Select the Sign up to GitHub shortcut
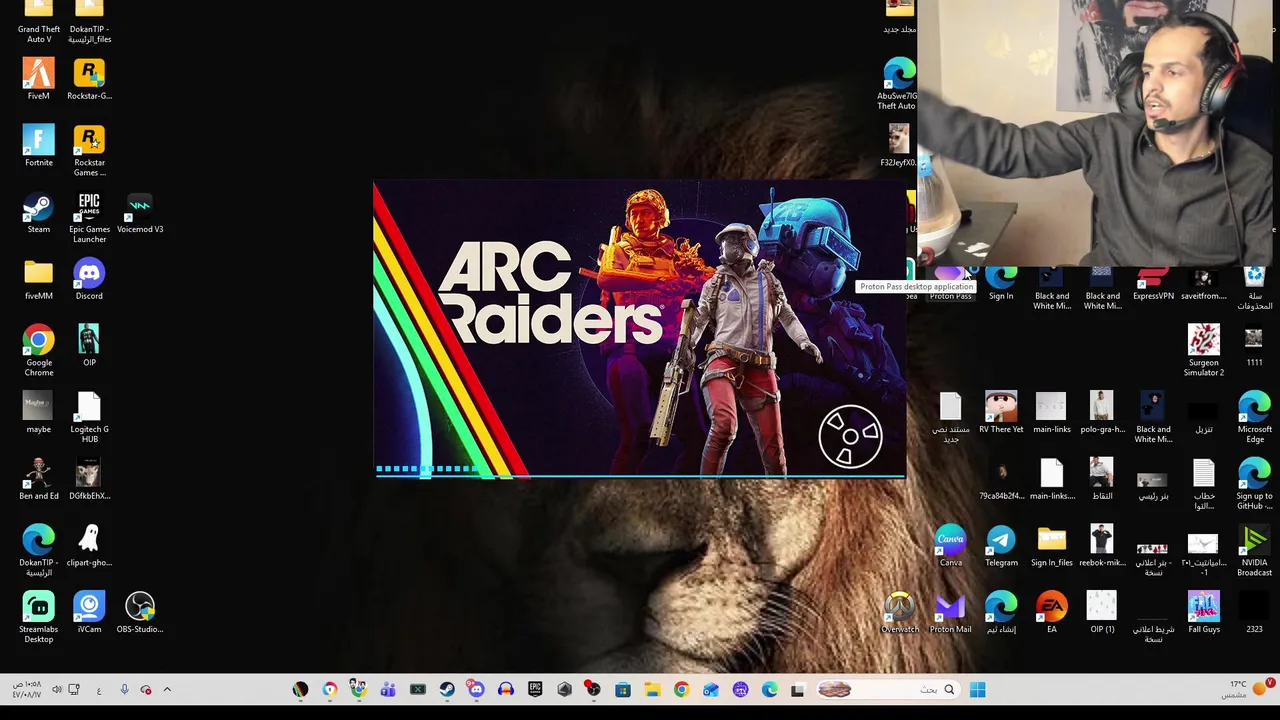The width and height of the screenshot is (1280, 720). point(1254,484)
